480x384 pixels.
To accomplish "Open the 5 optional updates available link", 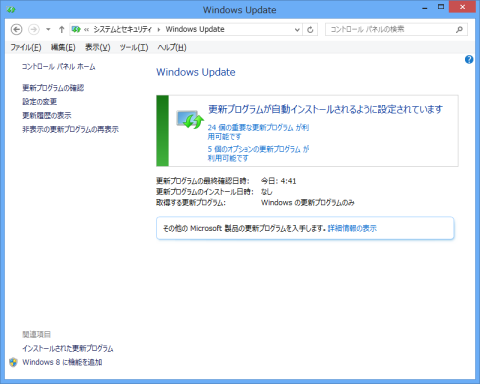I will point(258,154).
